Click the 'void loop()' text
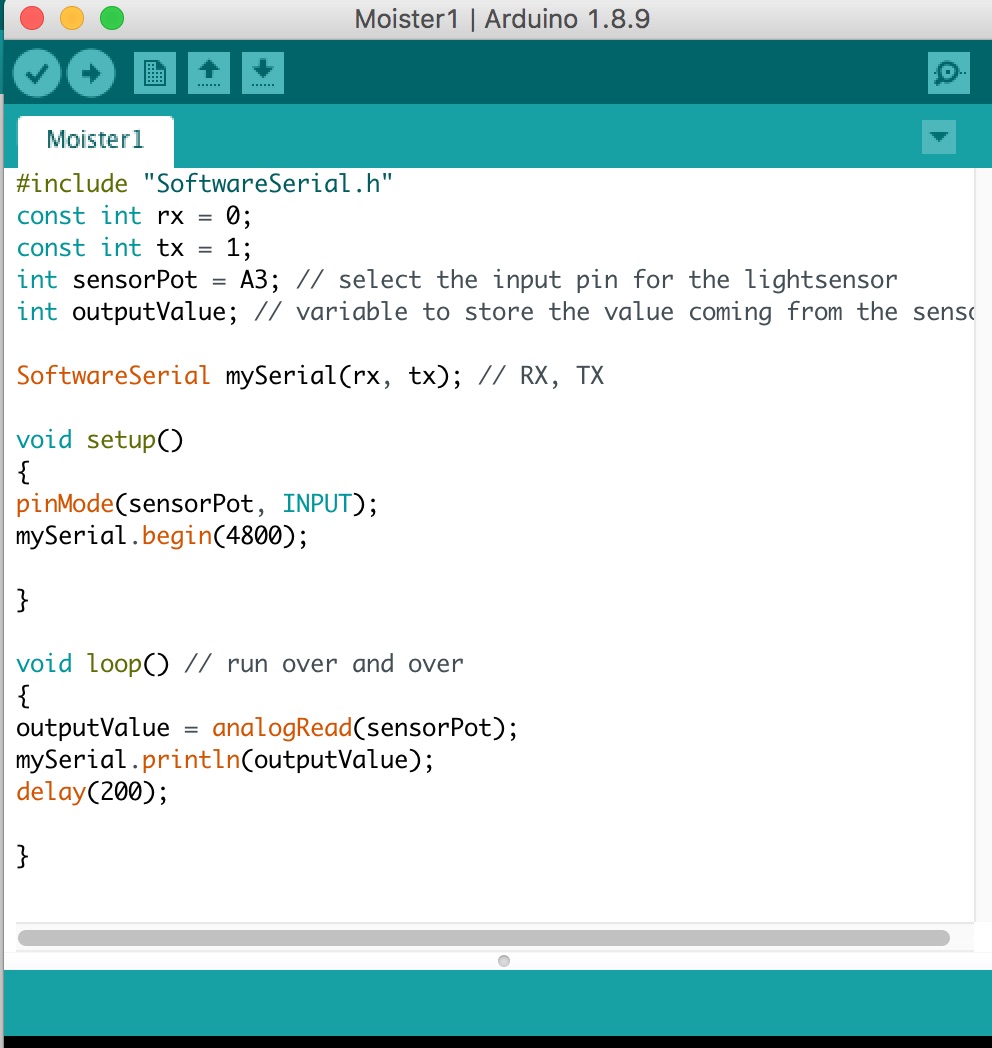 [x=93, y=664]
